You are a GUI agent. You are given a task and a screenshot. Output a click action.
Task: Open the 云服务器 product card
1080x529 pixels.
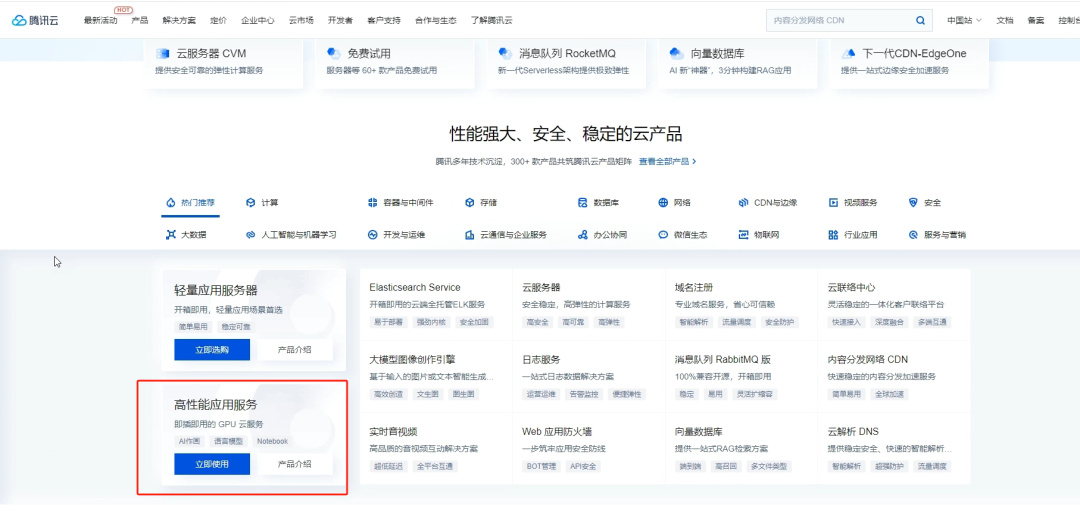pos(589,304)
